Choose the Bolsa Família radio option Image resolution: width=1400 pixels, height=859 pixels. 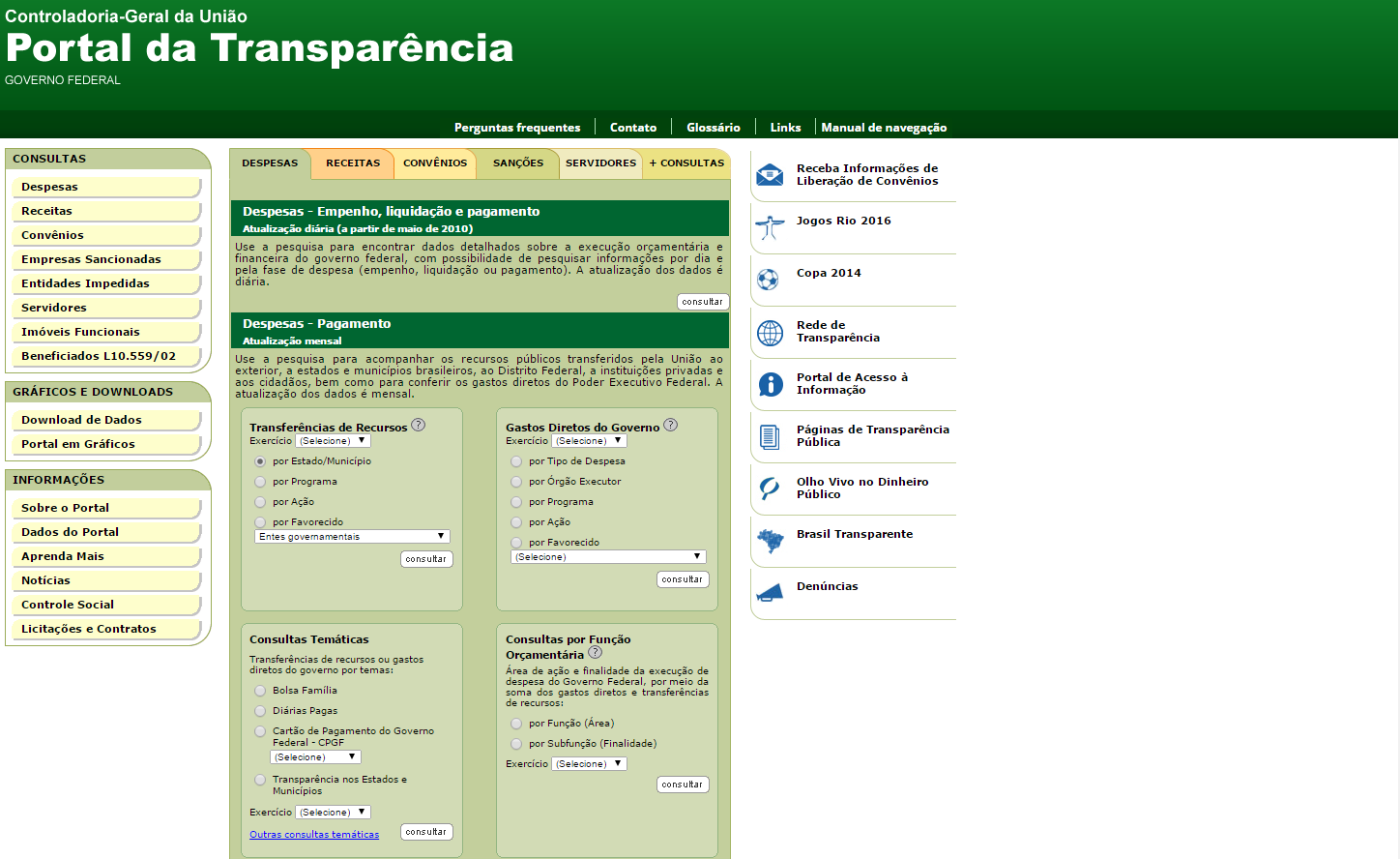(260, 691)
